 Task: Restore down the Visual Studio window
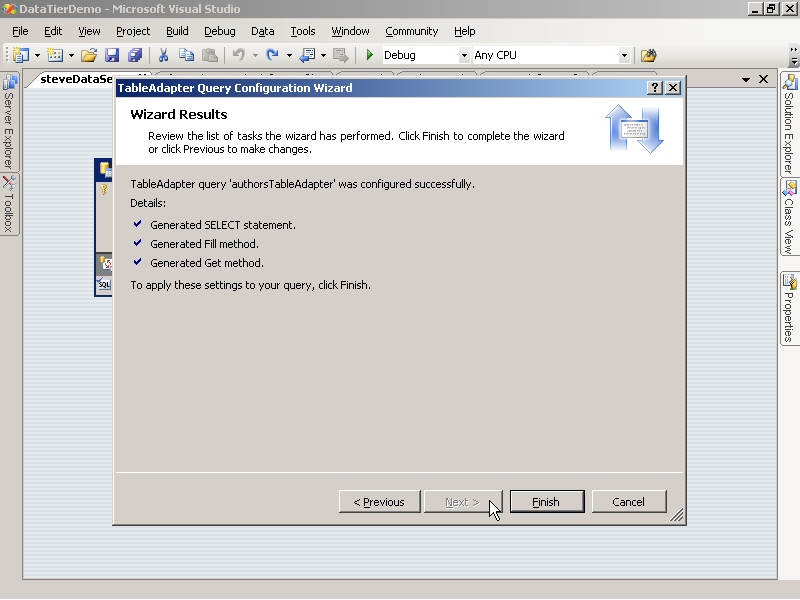(x=770, y=9)
